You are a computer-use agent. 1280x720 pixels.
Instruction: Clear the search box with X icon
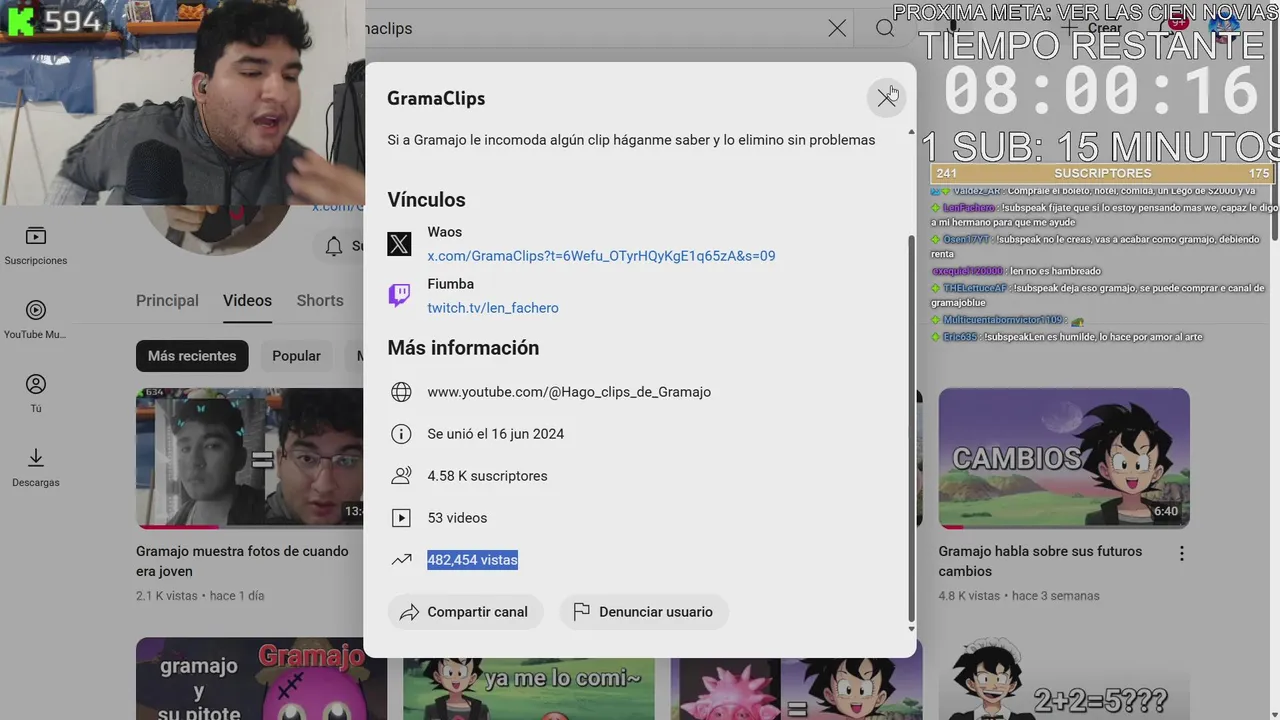click(837, 28)
